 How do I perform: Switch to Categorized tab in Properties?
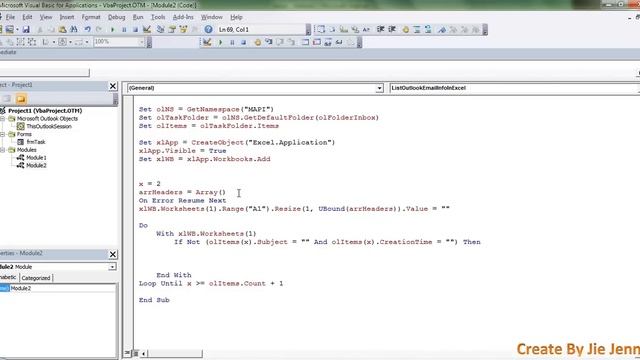pyautogui.click(x=36, y=278)
